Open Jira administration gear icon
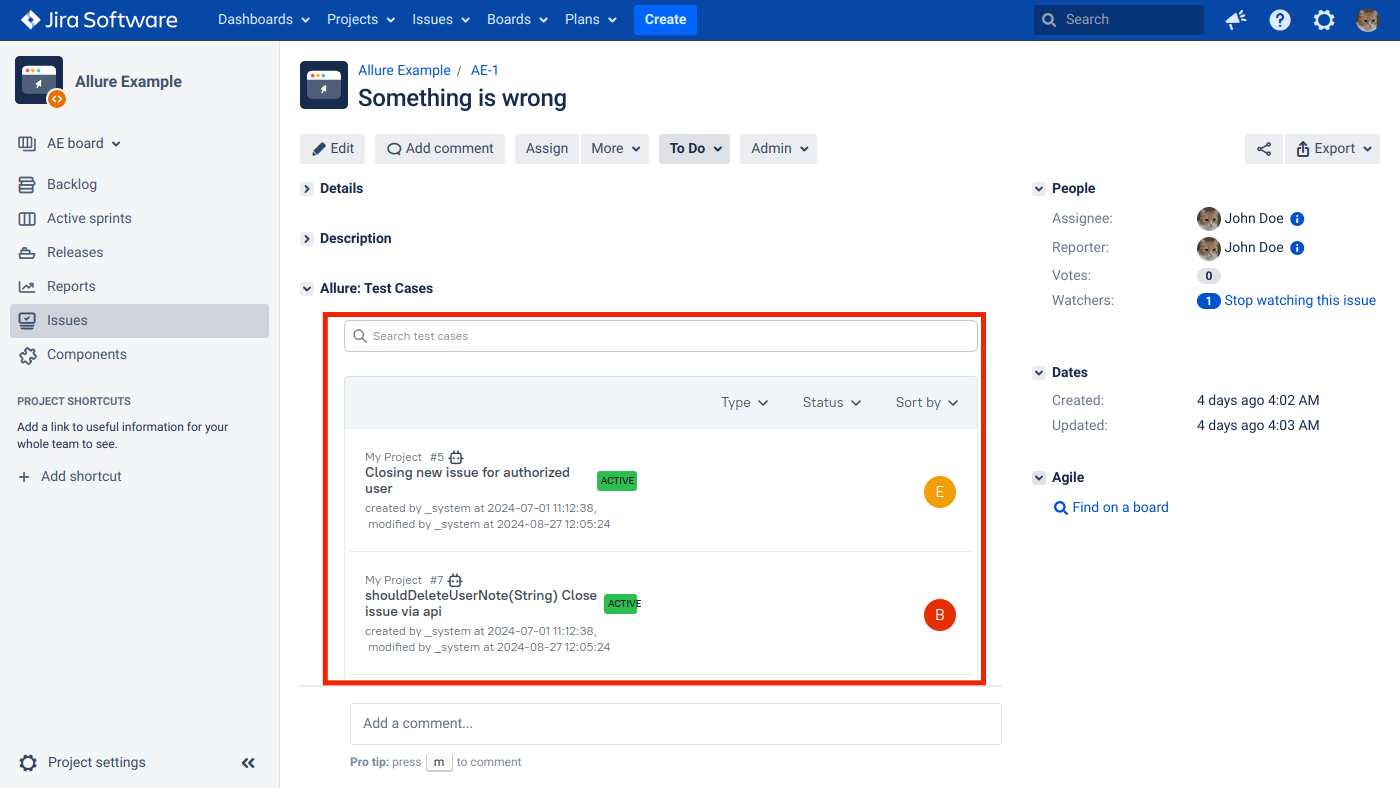1400x788 pixels. coord(1324,20)
